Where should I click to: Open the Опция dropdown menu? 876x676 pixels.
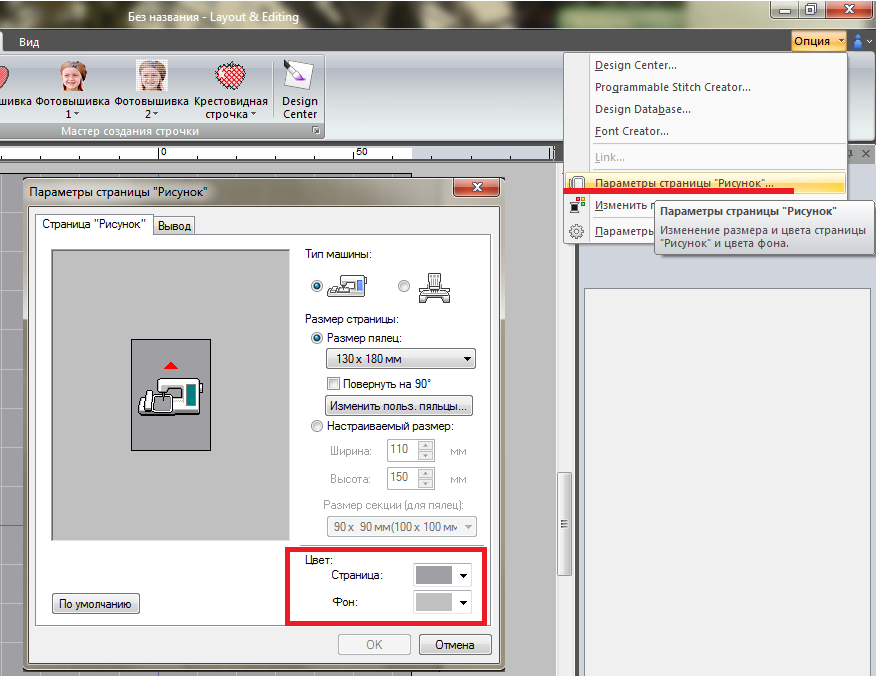[818, 41]
